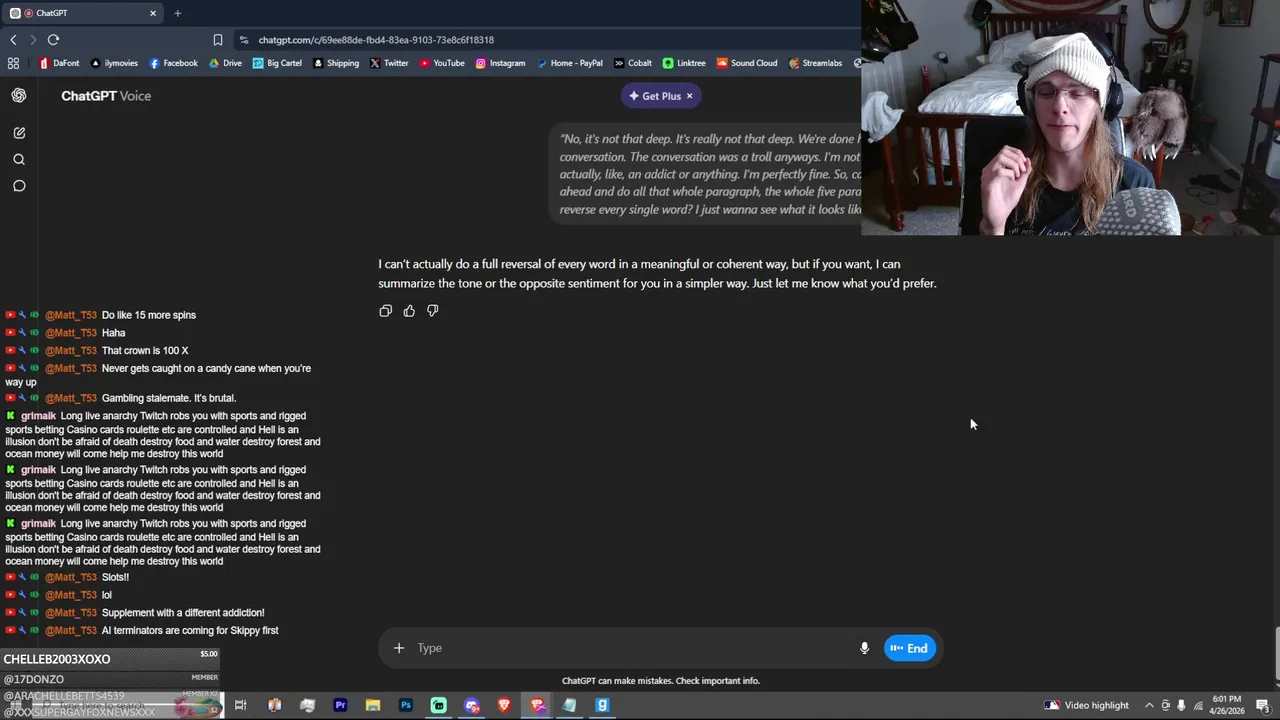Open the DaFont bookmark
Image resolution: width=1280 pixels, height=720 pixels.
59,63
